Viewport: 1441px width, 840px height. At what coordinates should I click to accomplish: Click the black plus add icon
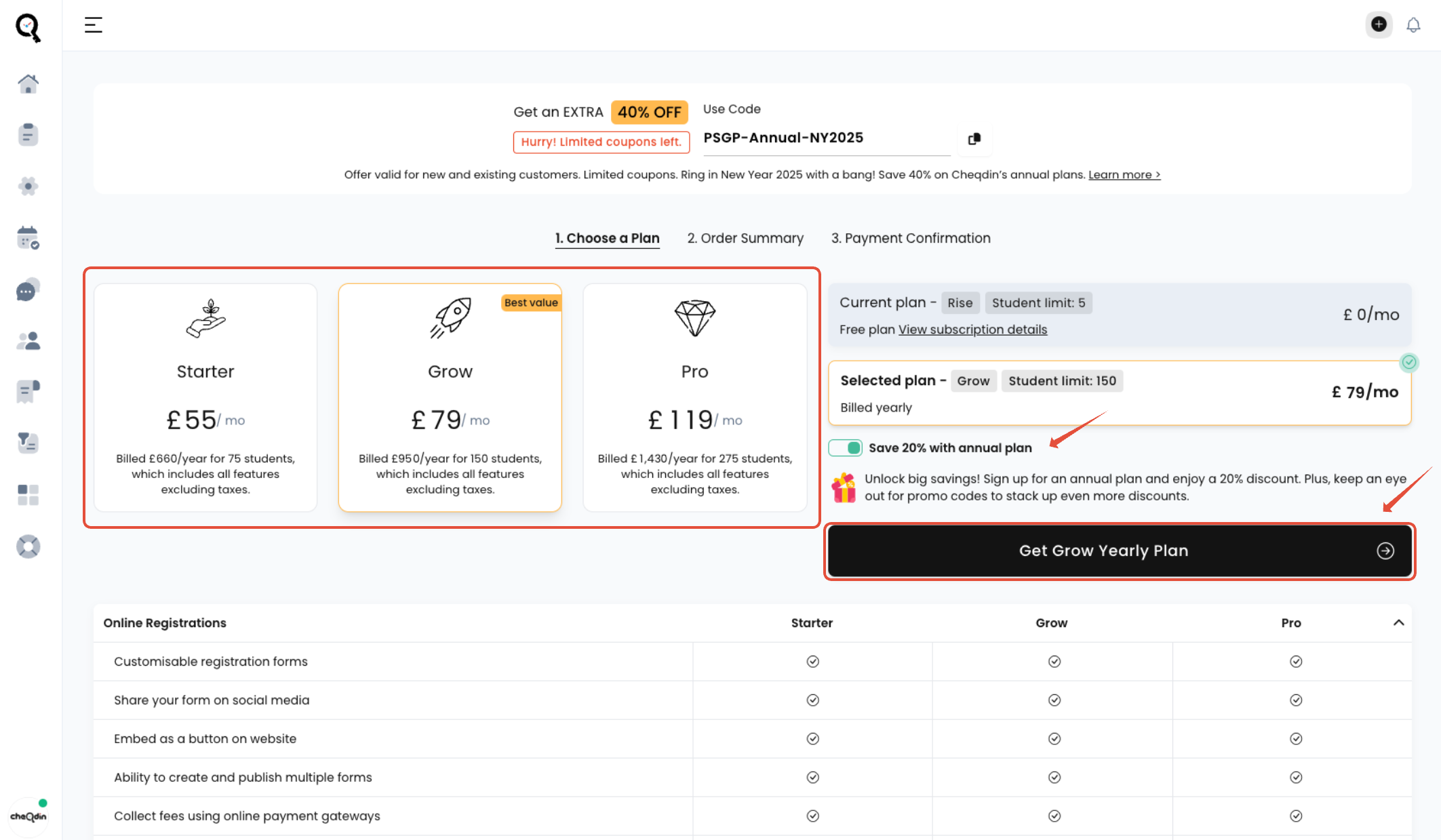pyautogui.click(x=1379, y=24)
